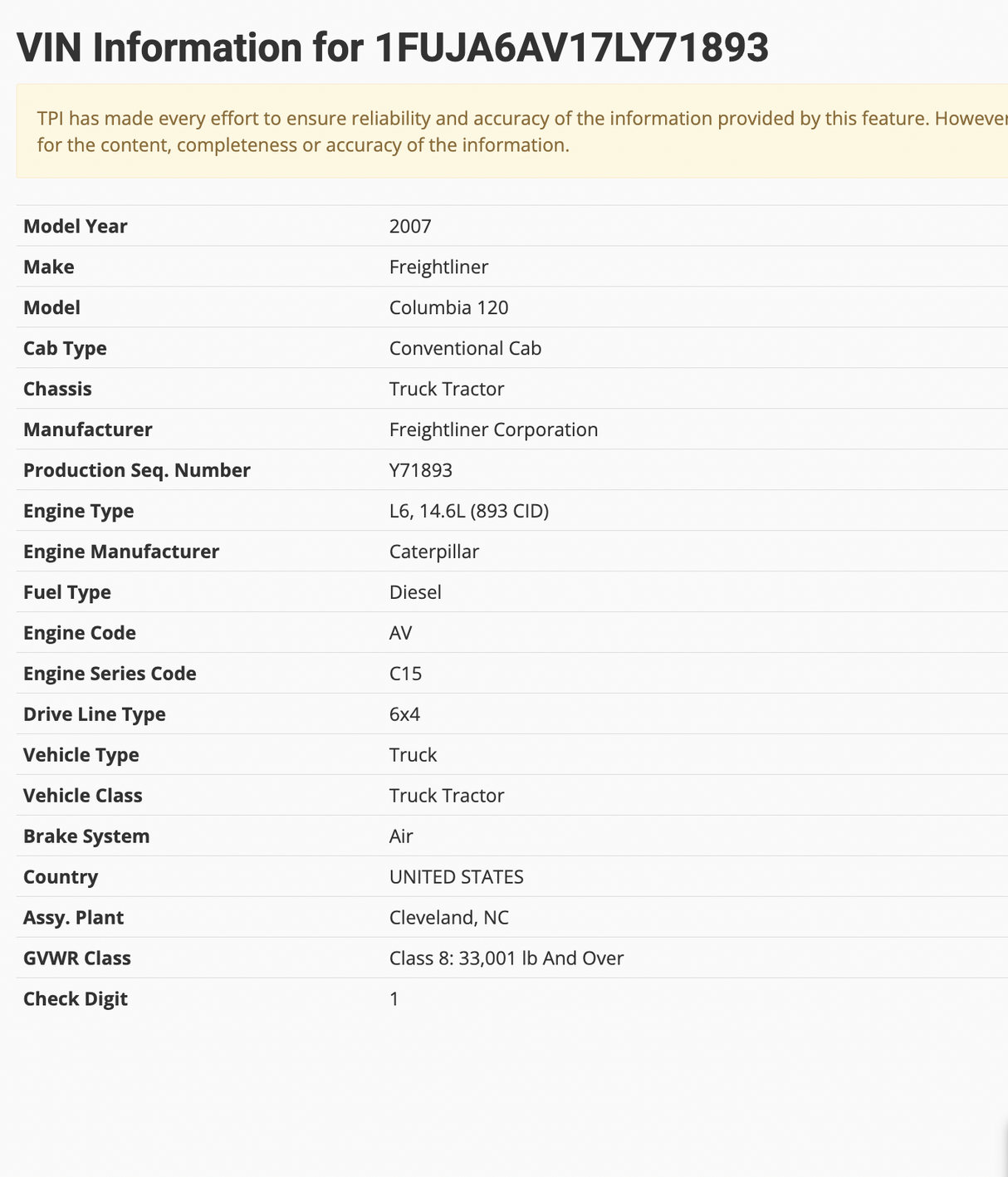Image resolution: width=1008 pixels, height=1177 pixels.
Task: Click the Vehicle Type row label
Action: pos(81,755)
